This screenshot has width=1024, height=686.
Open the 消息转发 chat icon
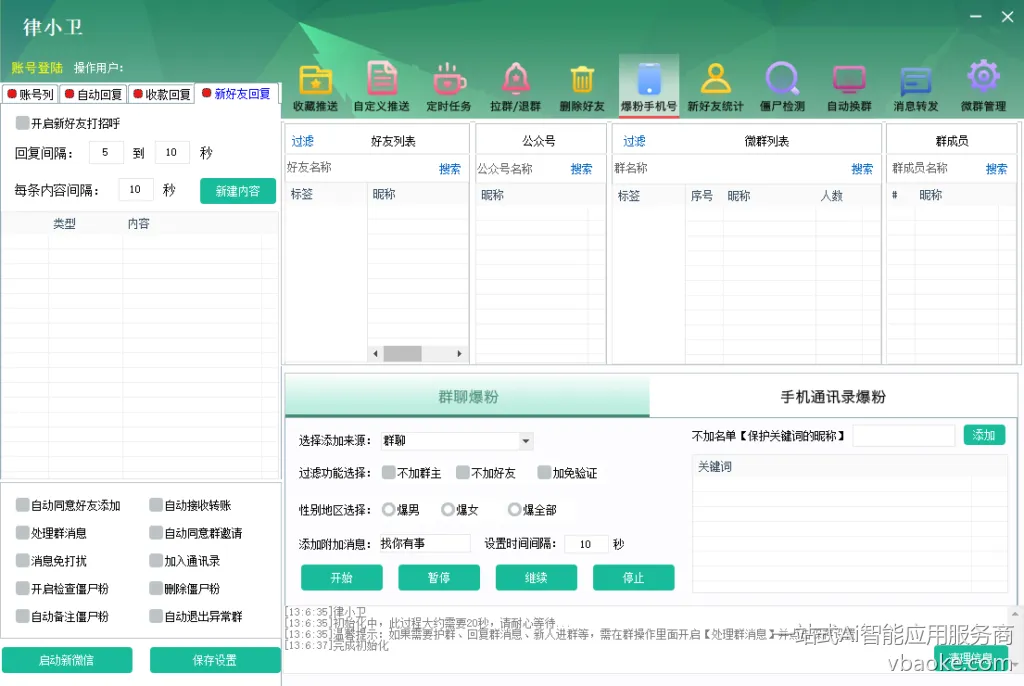[x=916, y=87]
